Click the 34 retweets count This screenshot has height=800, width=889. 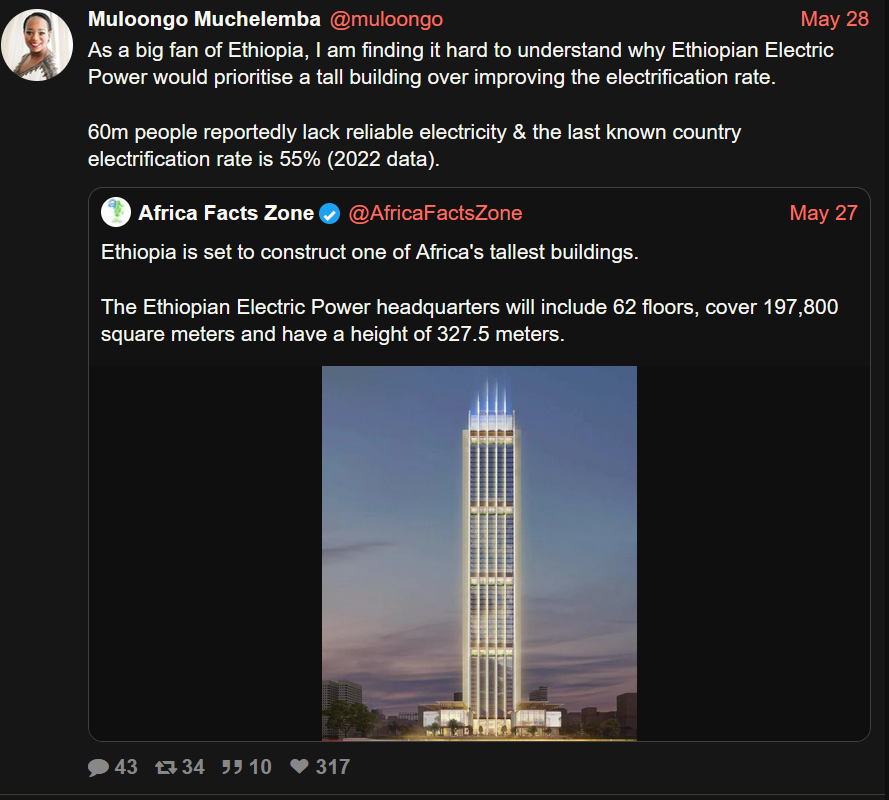193,767
